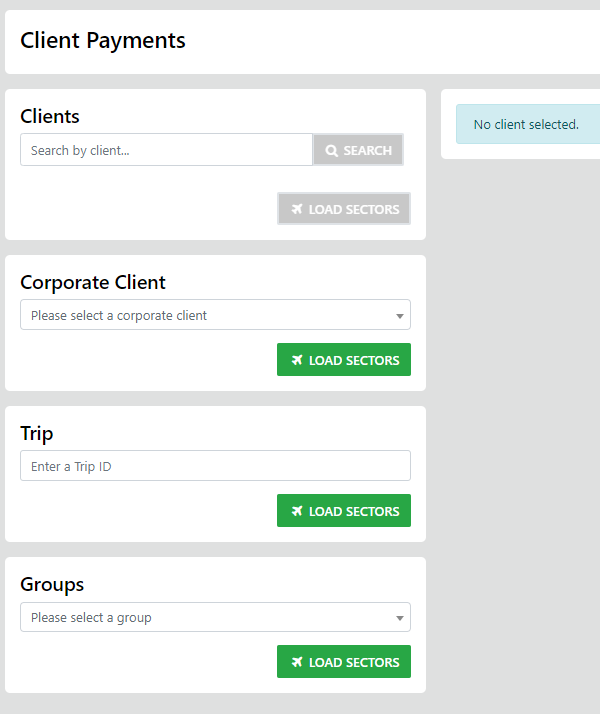Focus the 'Search by client...' text field
The height and width of the screenshot is (714, 600).
click(x=166, y=150)
